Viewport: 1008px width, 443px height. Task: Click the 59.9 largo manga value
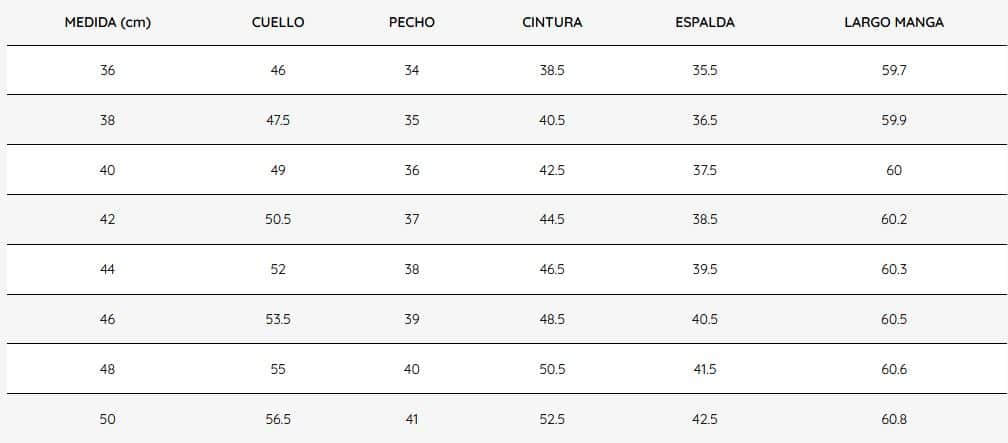(894, 120)
